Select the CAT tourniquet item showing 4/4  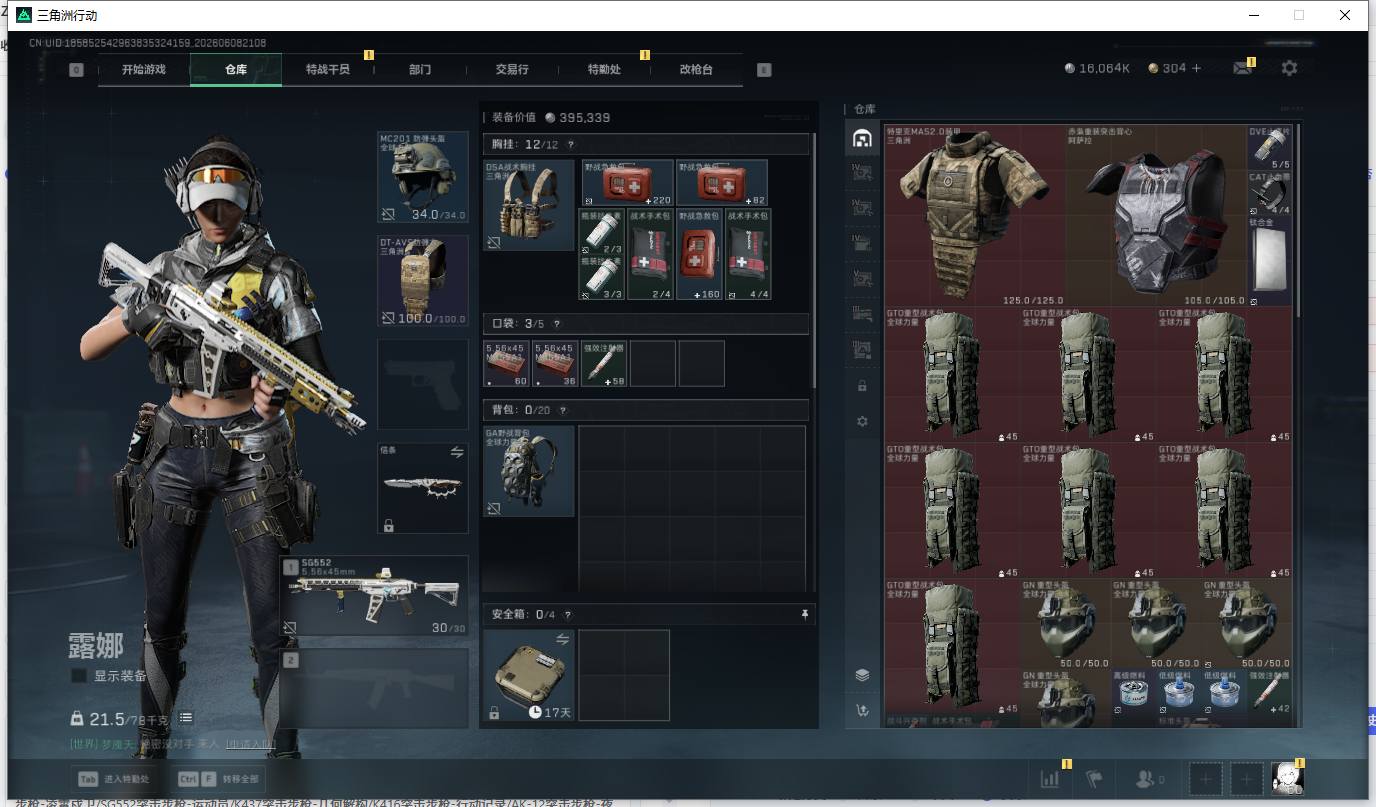tap(1270, 193)
